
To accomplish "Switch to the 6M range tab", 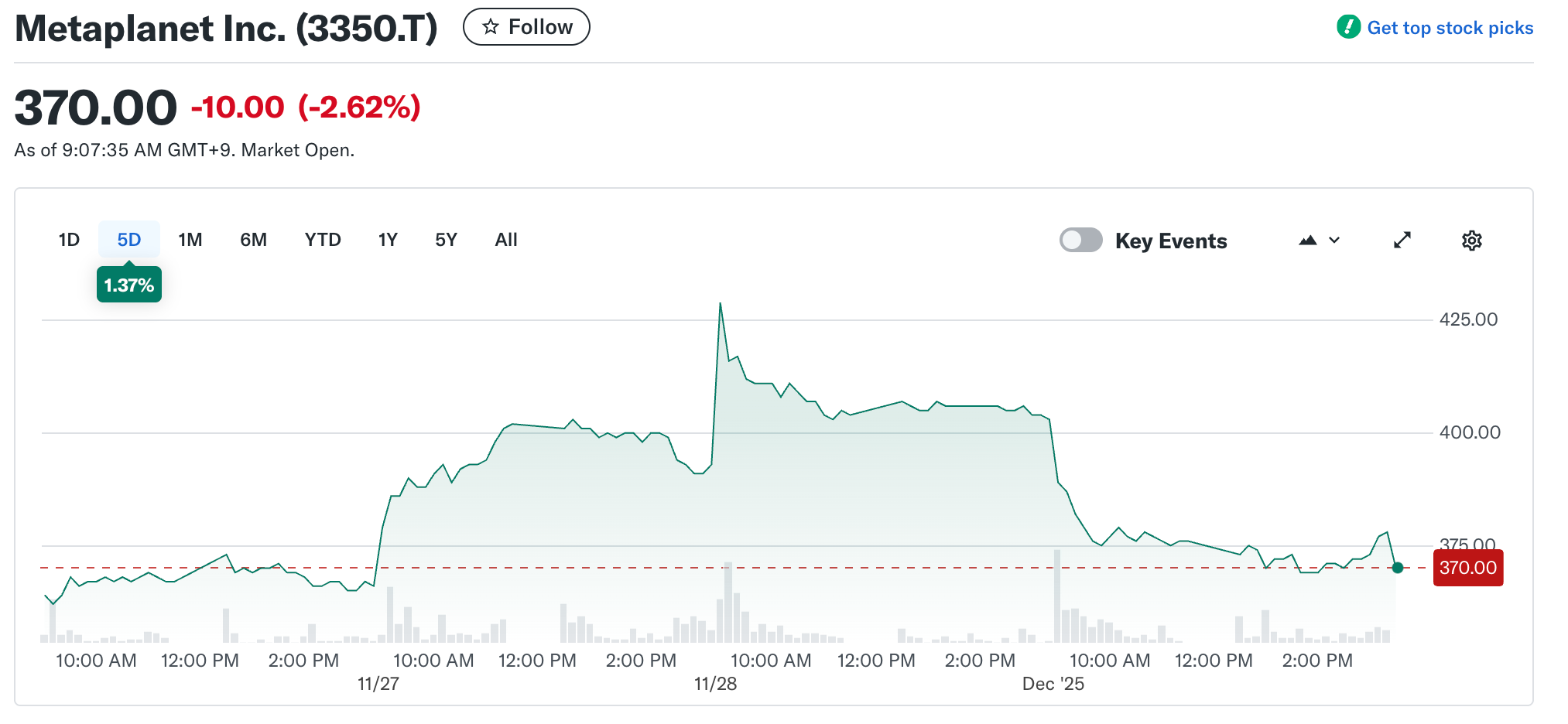I will (x=253, y=240).
